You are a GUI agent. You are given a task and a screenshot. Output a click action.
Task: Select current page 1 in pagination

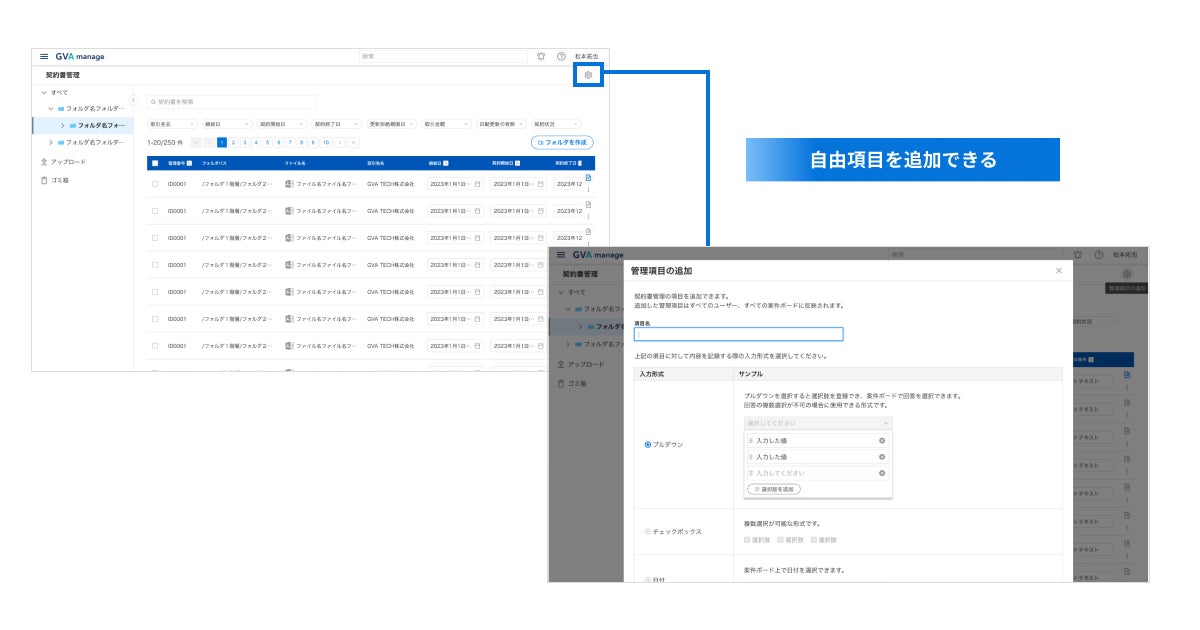pos(222,143)
